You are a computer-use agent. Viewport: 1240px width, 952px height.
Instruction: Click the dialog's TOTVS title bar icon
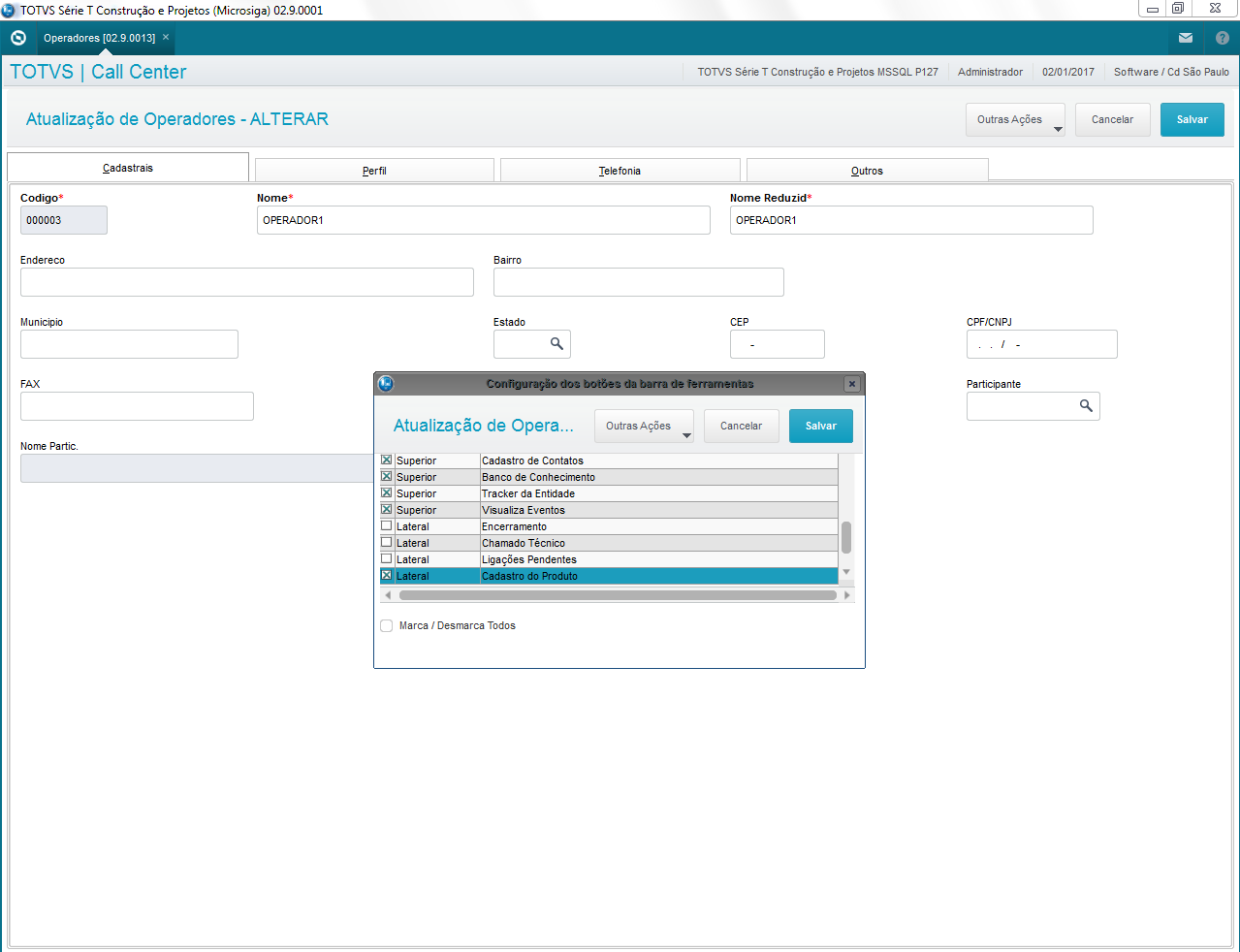click(386, 384)
